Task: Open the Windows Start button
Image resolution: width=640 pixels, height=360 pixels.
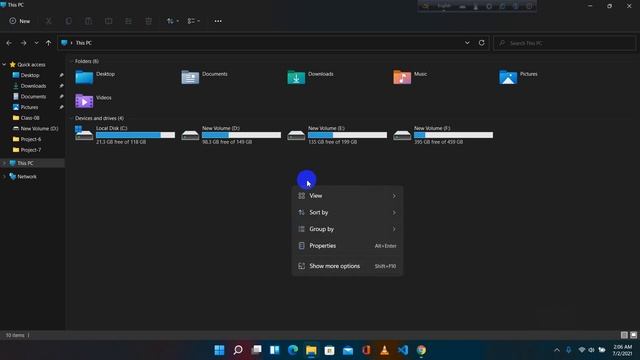Action: (x=220, y=350)
